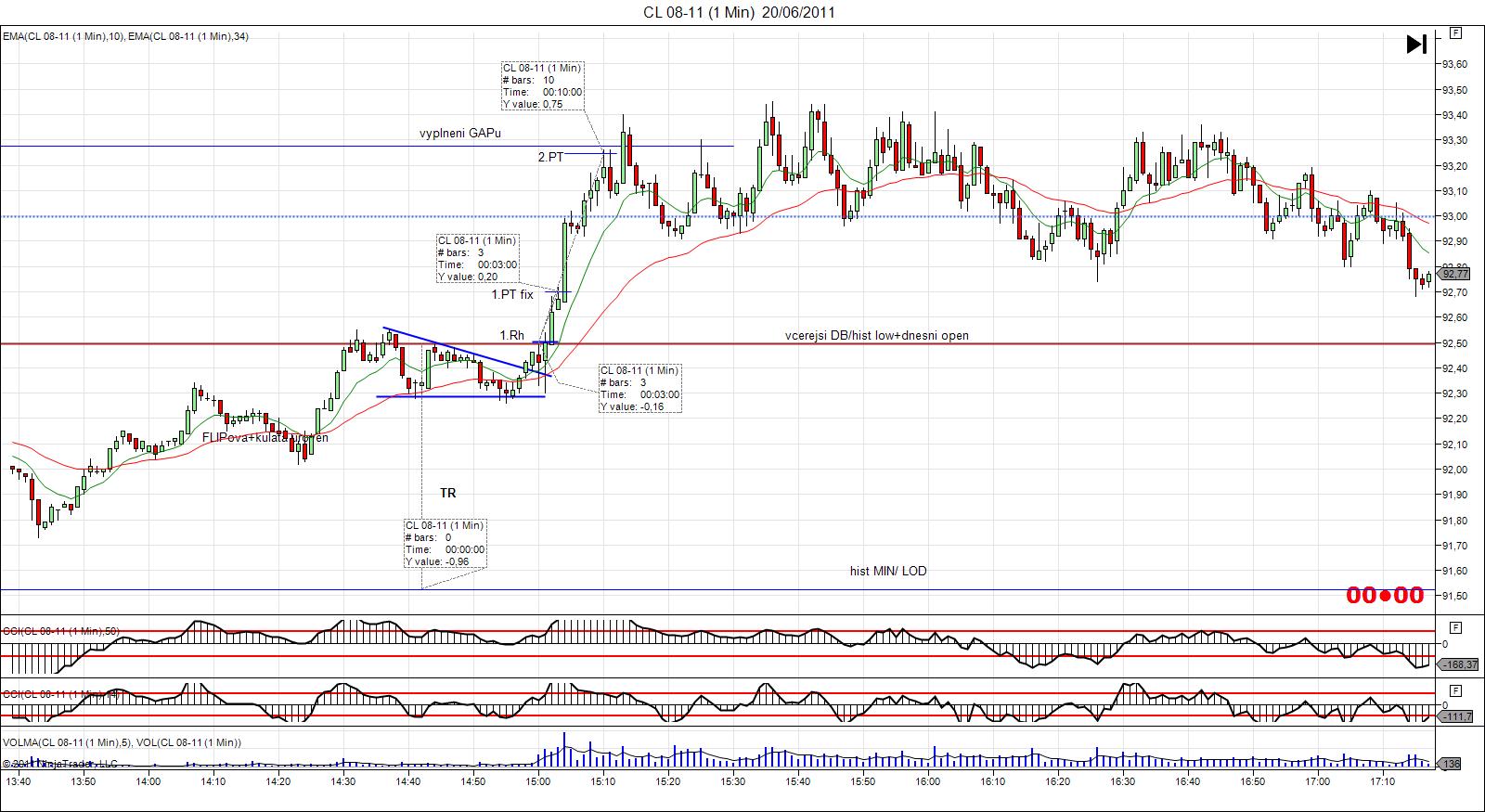Select the CCI 50 value marker -168,37

[x=1458, y=664]
